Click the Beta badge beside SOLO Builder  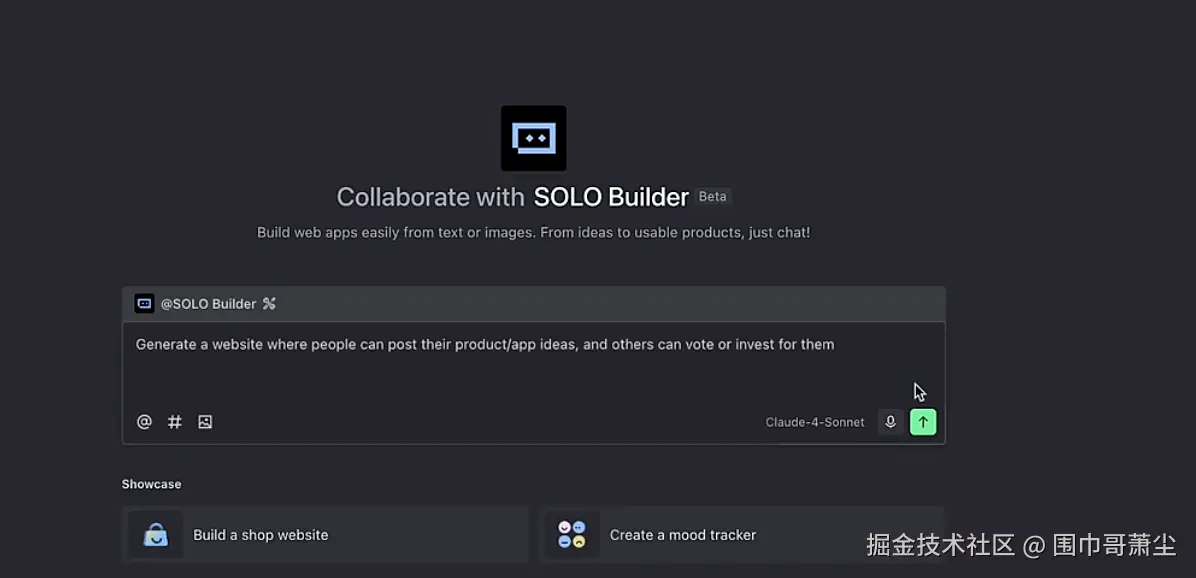point(712,197)
